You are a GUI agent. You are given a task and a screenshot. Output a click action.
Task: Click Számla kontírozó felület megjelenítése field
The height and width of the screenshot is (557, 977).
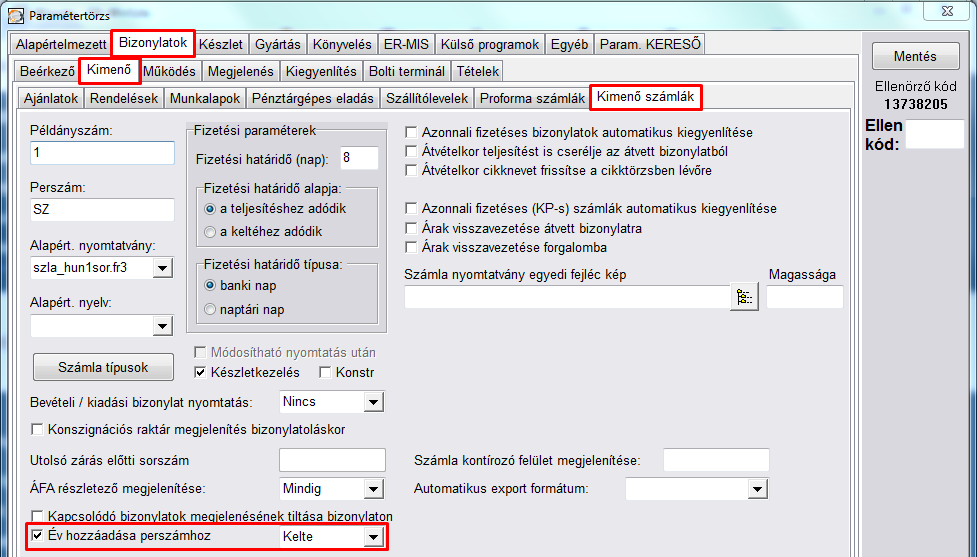pyautogui.click(x=716, y=460)
